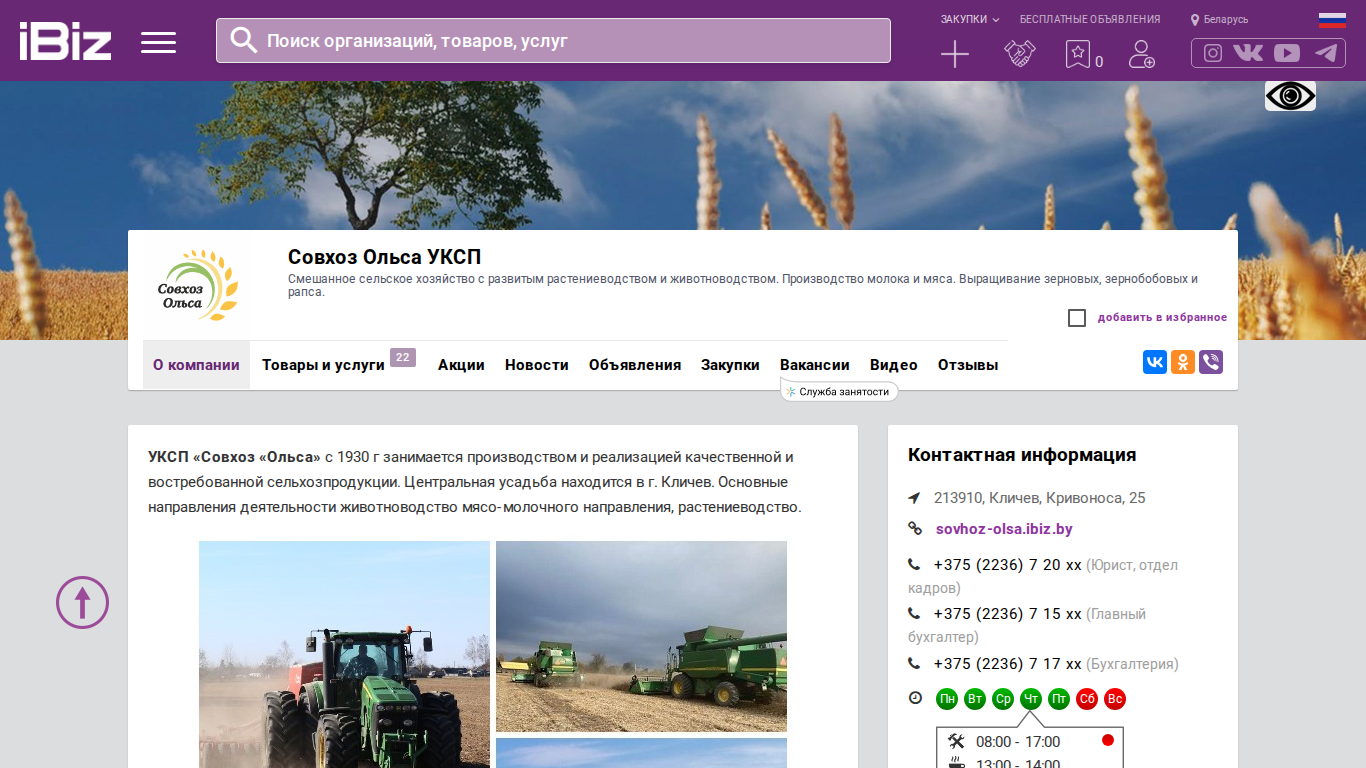
Task: Click the scroll-to-top arrow button
Action: [x=82, y=602]
